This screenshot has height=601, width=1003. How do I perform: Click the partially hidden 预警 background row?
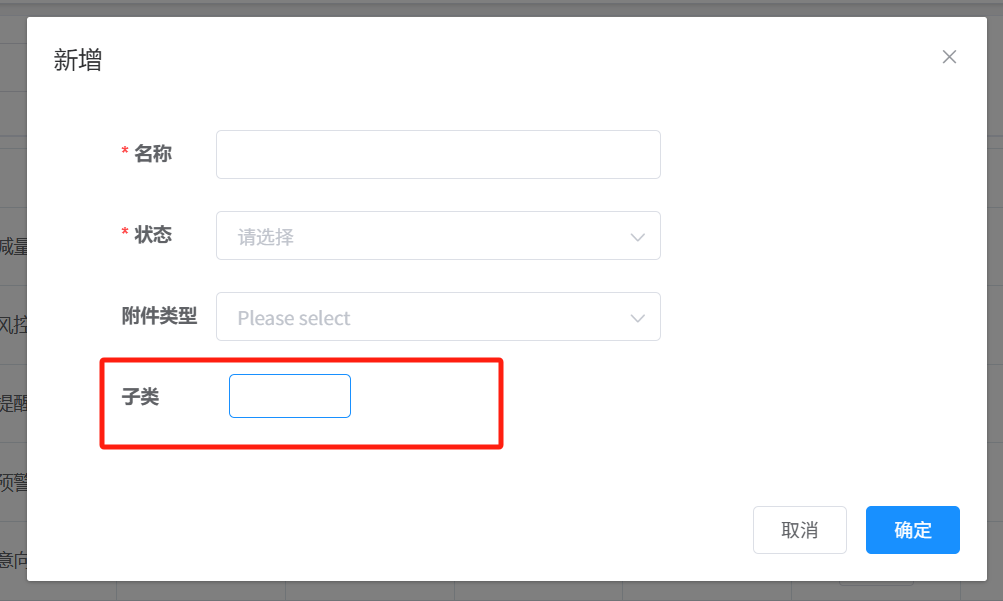(13, 483)
